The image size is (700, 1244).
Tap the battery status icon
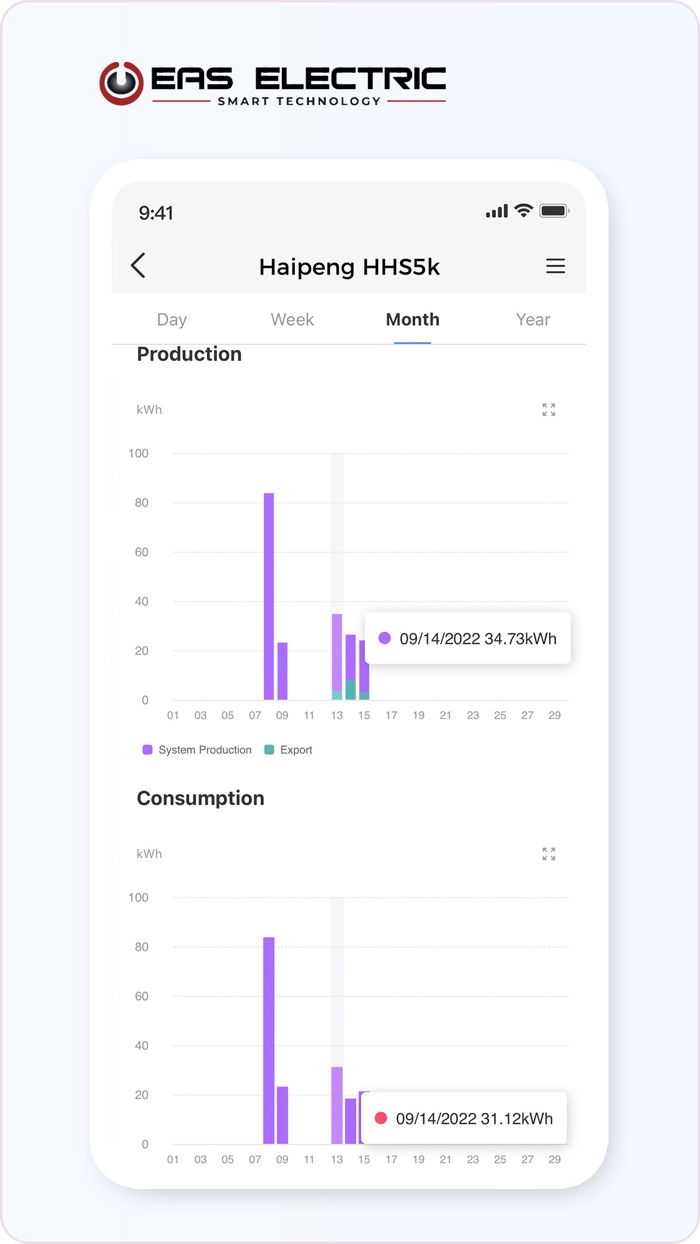(x=554, y=211)
